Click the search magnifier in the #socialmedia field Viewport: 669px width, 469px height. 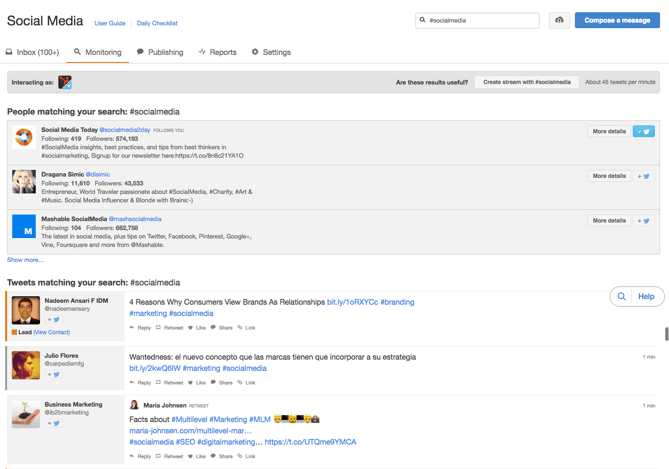pyautogui.click(x=423, y=20)
